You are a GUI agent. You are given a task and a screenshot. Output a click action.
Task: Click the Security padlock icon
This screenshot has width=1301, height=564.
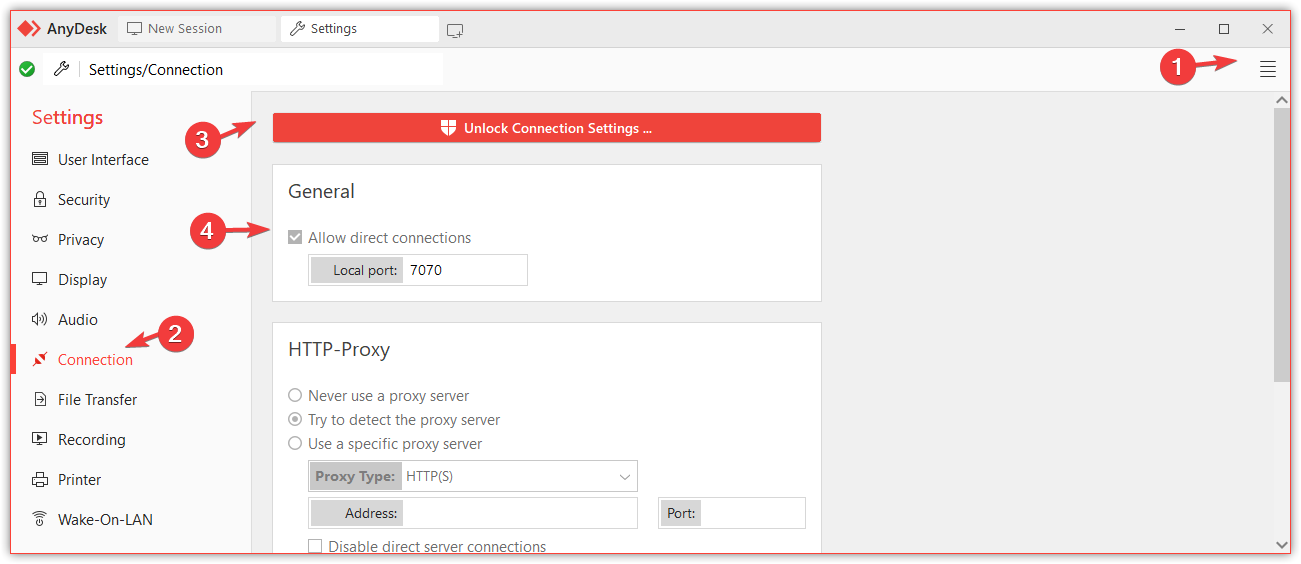pyautogui.click(x=40, y=199)
